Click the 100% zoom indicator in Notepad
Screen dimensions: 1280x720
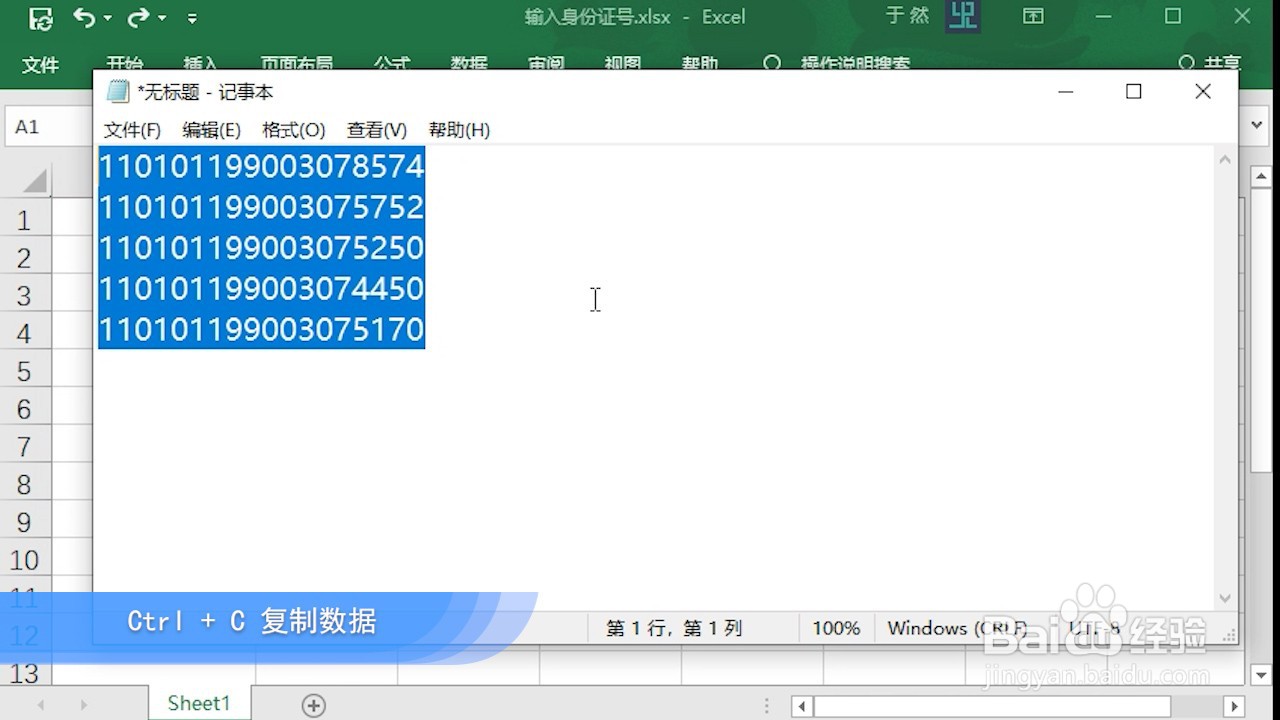[x=836, y=628]
